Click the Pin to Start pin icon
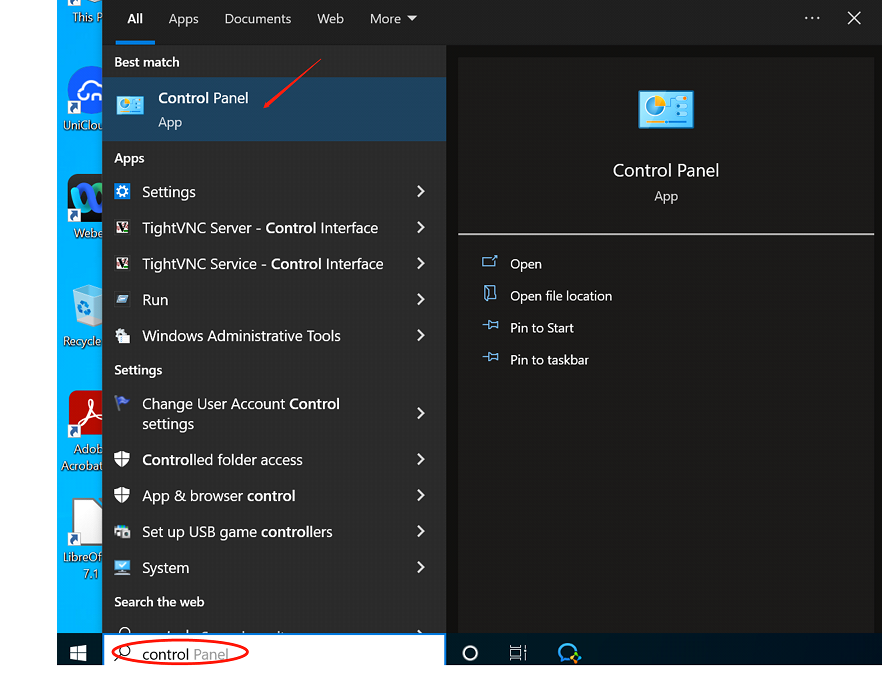 point(490,325)
